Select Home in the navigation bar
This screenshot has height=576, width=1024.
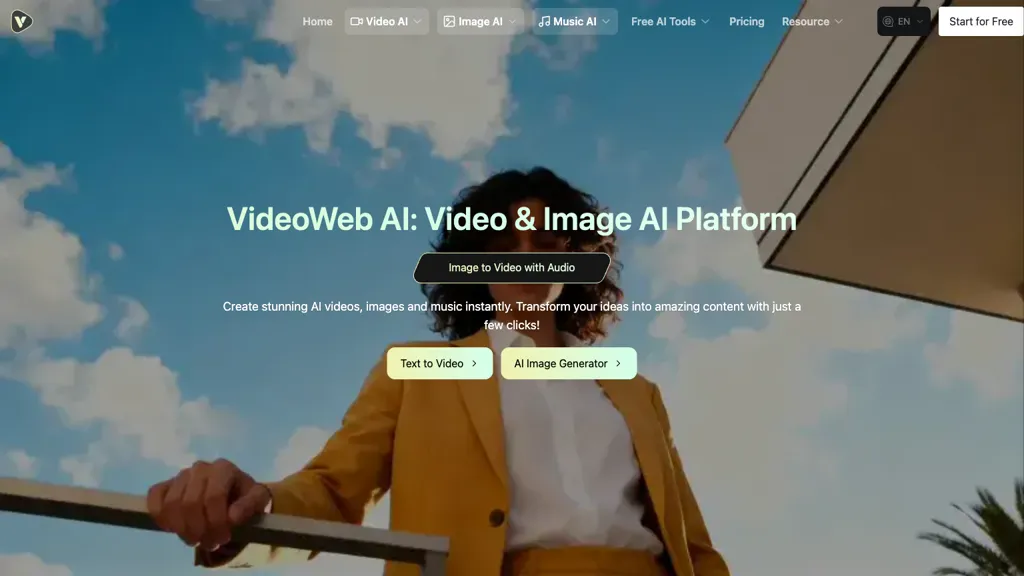(x=317, y=21)
